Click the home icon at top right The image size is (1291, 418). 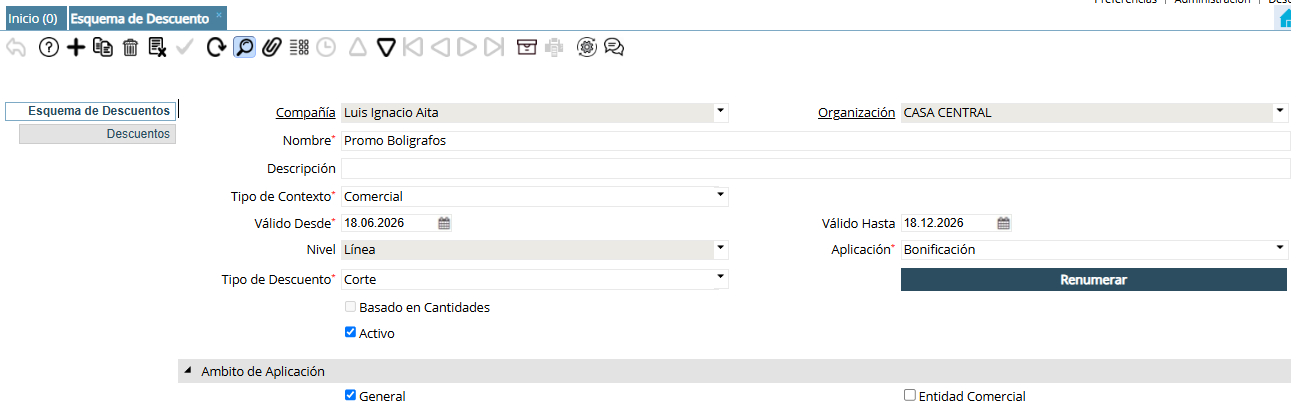(x=1284, y=19)
